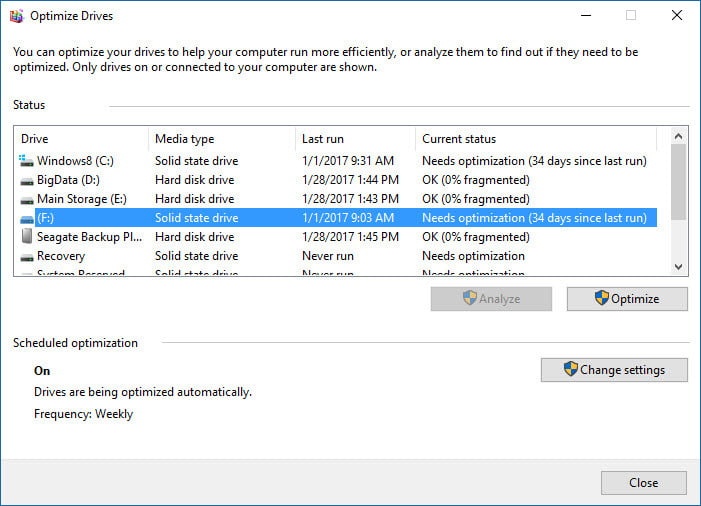Click the Windows8 (C:) drive icon
Viewport: 701px width, 506px height.
coord(26,161)
